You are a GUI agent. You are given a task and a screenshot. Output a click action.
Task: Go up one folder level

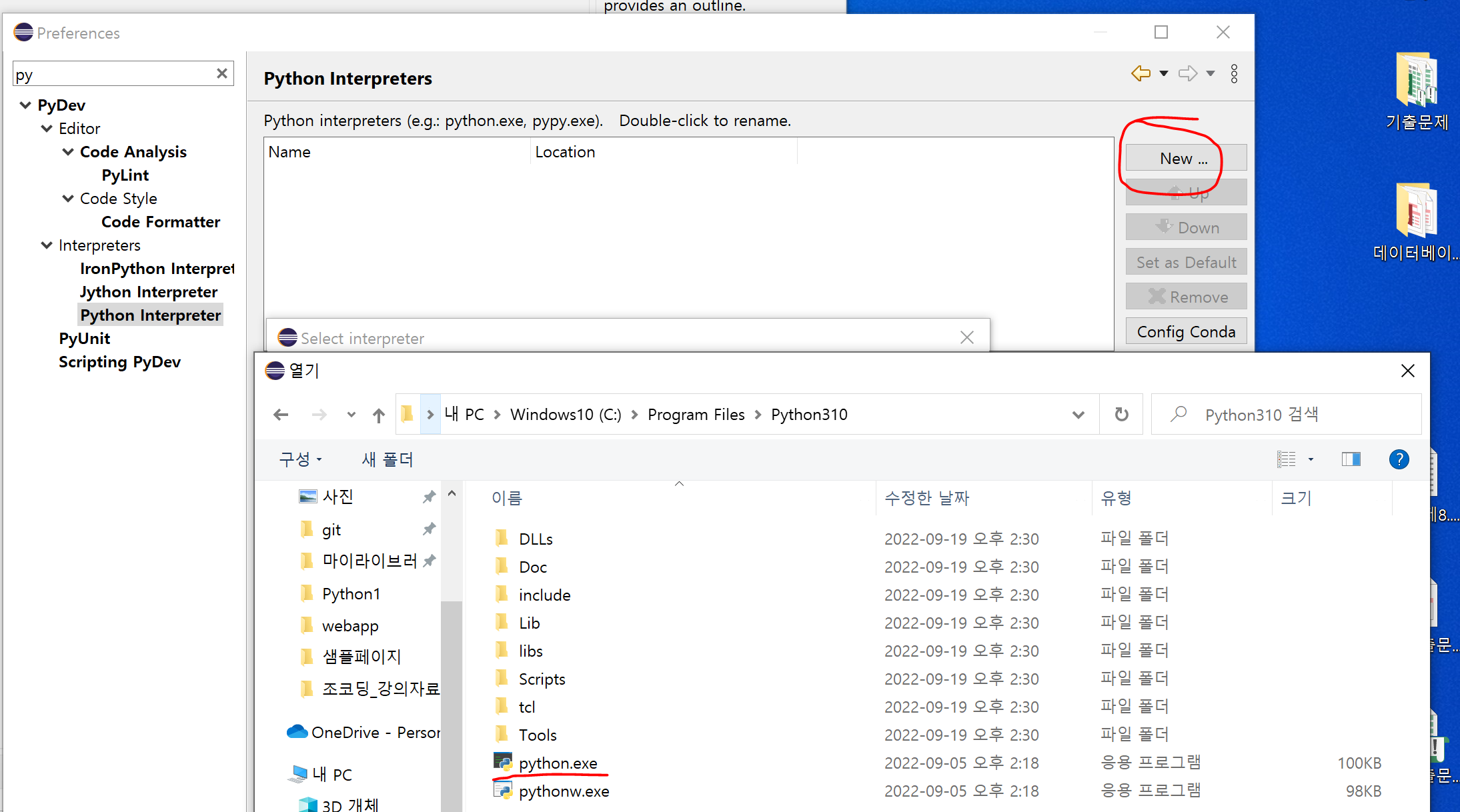click(x=379, y=415)
